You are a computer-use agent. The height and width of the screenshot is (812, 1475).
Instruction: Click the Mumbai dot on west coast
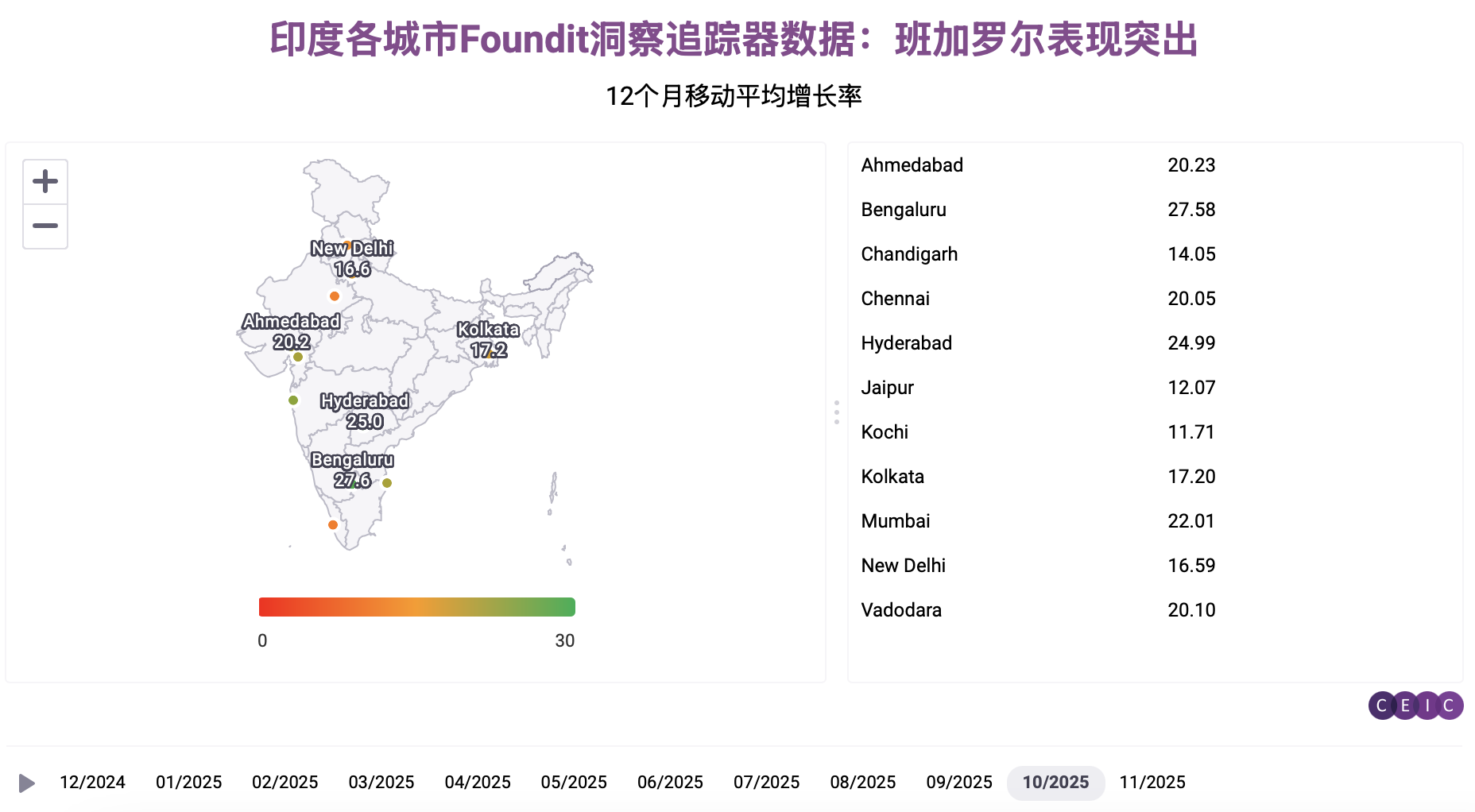(293, 400)
